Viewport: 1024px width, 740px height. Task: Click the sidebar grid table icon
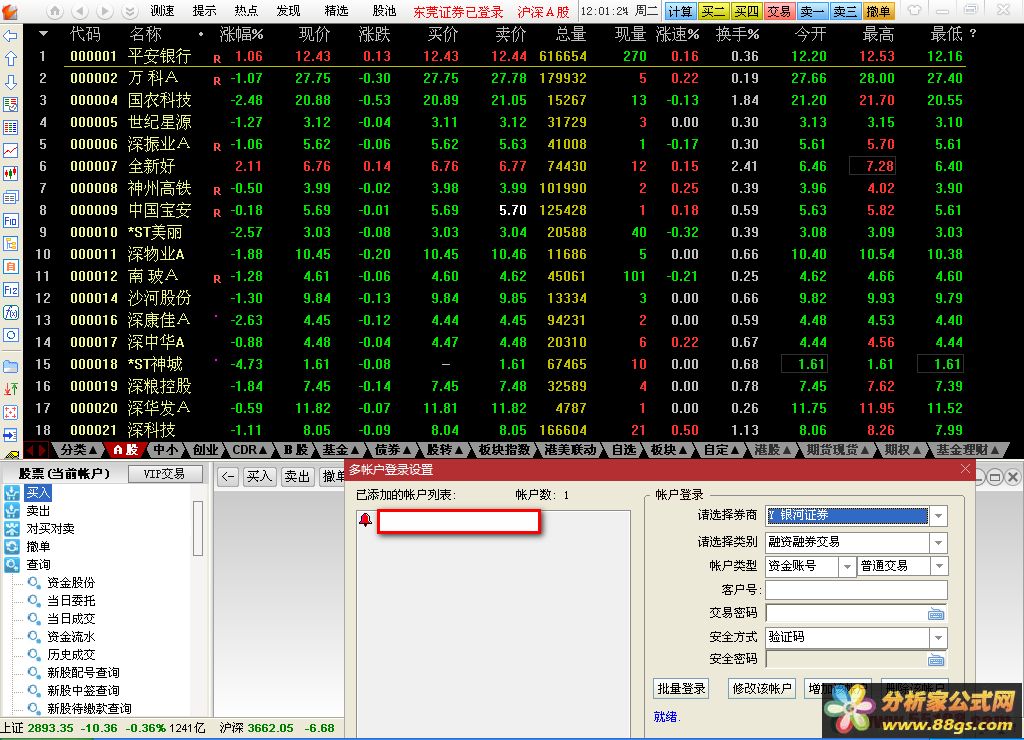(x=10, y=127)
